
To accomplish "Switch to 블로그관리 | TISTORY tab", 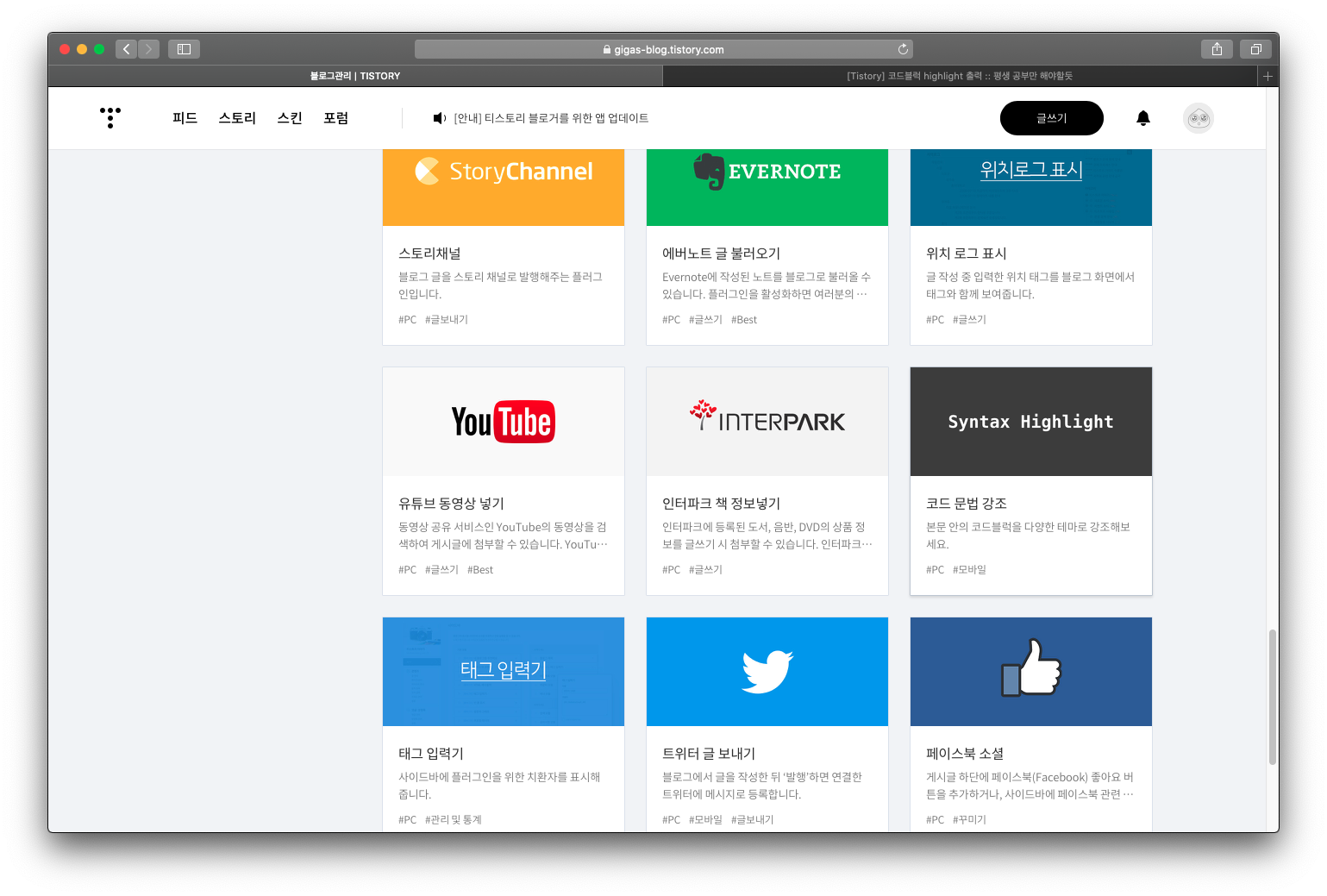I will click(355, 76).
